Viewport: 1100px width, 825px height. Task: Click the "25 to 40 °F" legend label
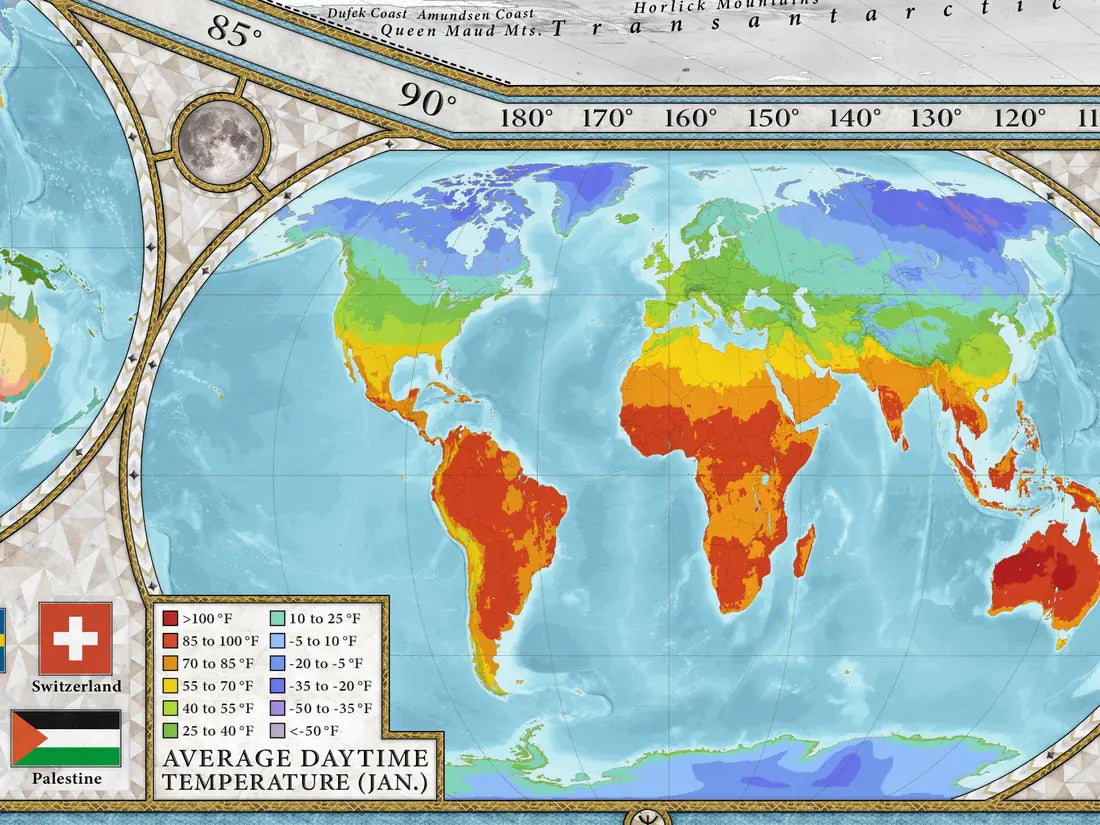point(218,731)
